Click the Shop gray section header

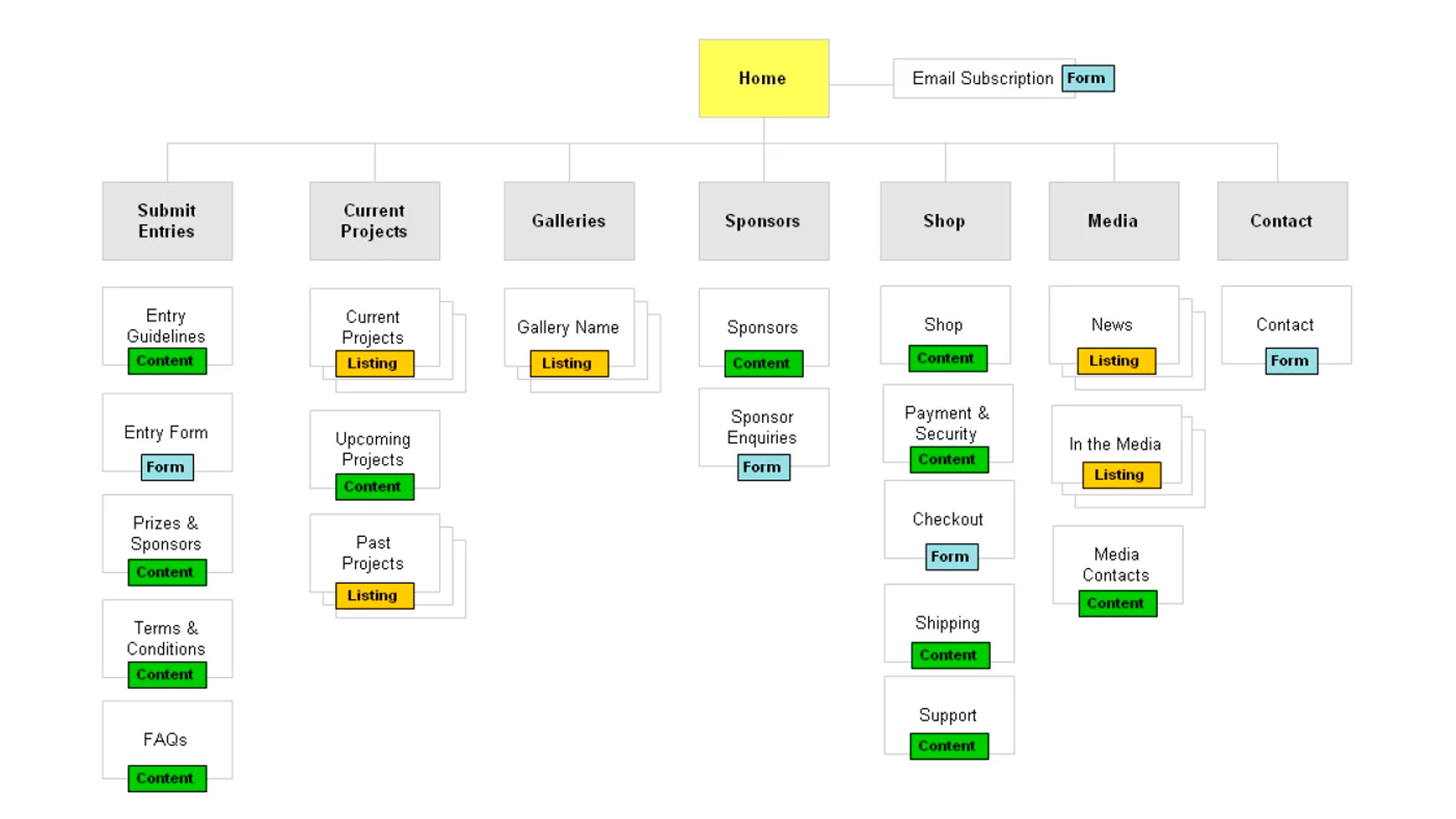point(944,221)
